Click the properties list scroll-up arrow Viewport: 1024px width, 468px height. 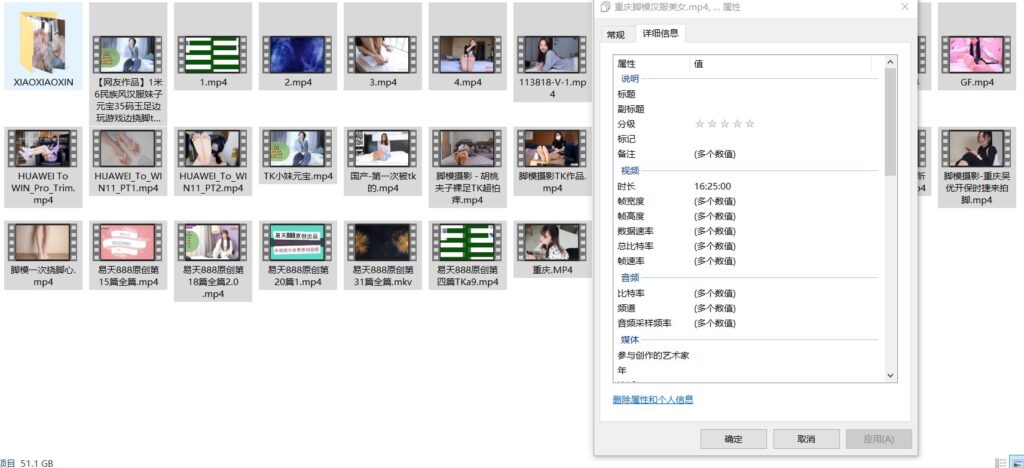pyautogui.click(x=890, y=62)
